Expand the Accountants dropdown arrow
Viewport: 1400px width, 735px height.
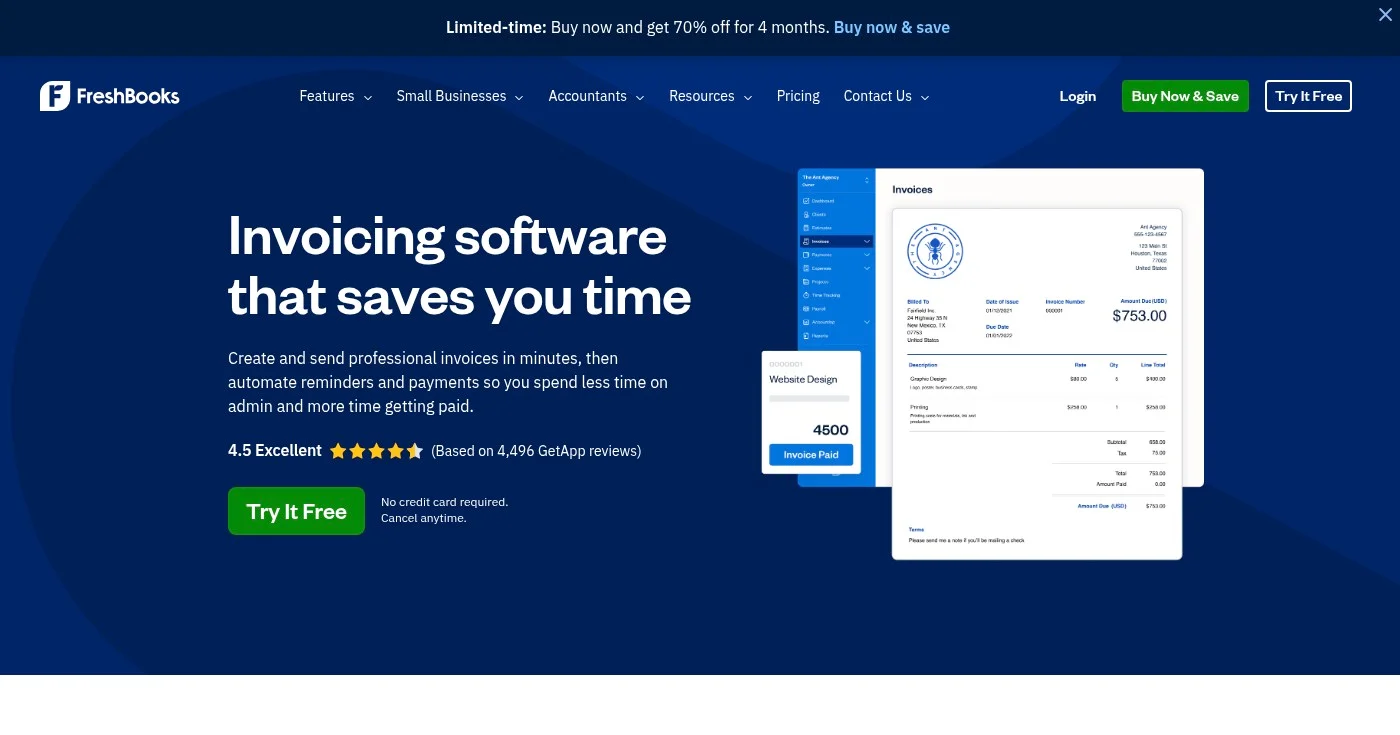640,97
